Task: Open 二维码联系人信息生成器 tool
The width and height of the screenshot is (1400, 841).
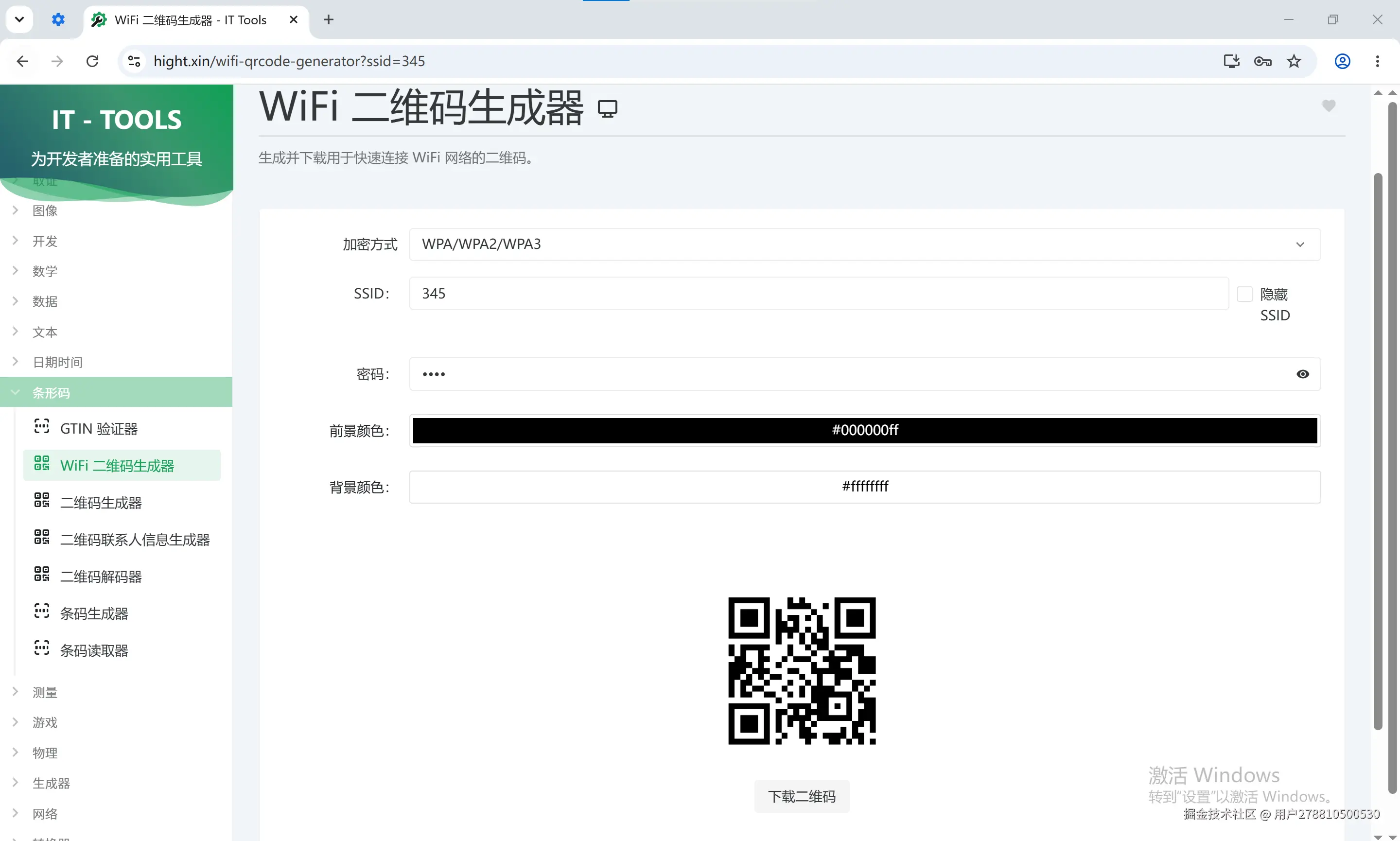Action: tap(122, 539)
